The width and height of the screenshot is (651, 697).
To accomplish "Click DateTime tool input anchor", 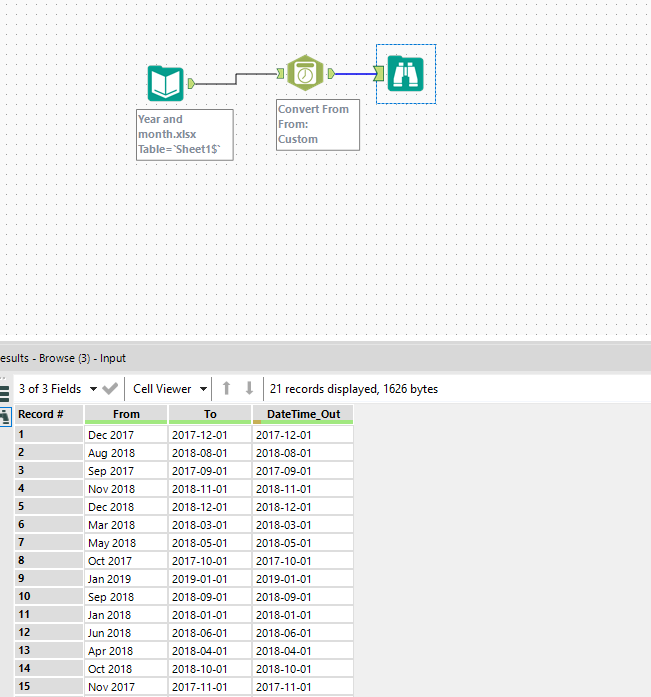I will click(280, 74).
